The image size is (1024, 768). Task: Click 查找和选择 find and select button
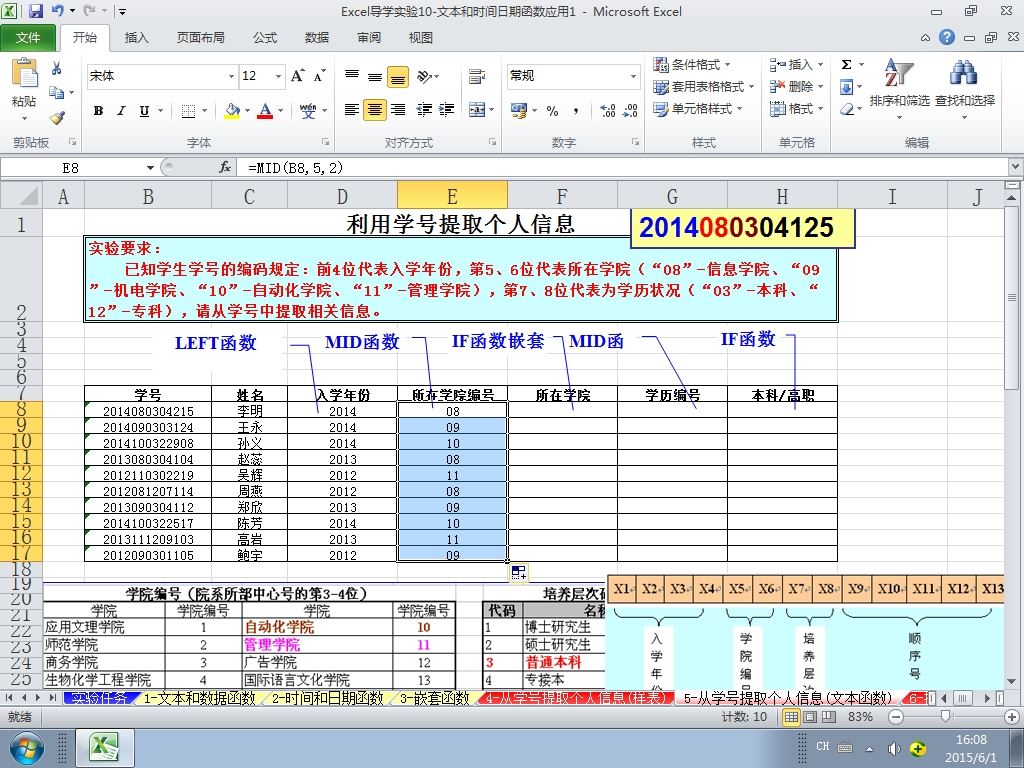(x=965, y=89)
